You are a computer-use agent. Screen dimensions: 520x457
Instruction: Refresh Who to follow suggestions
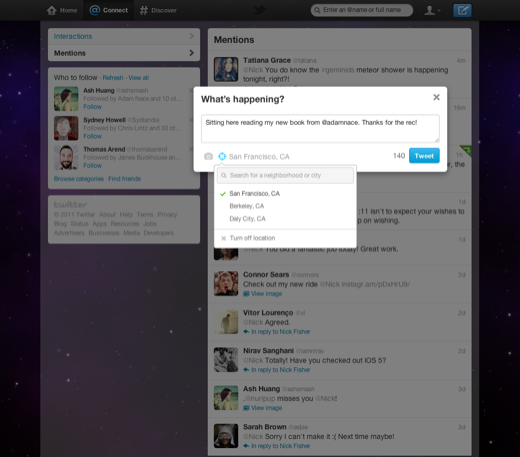point(113,78)
